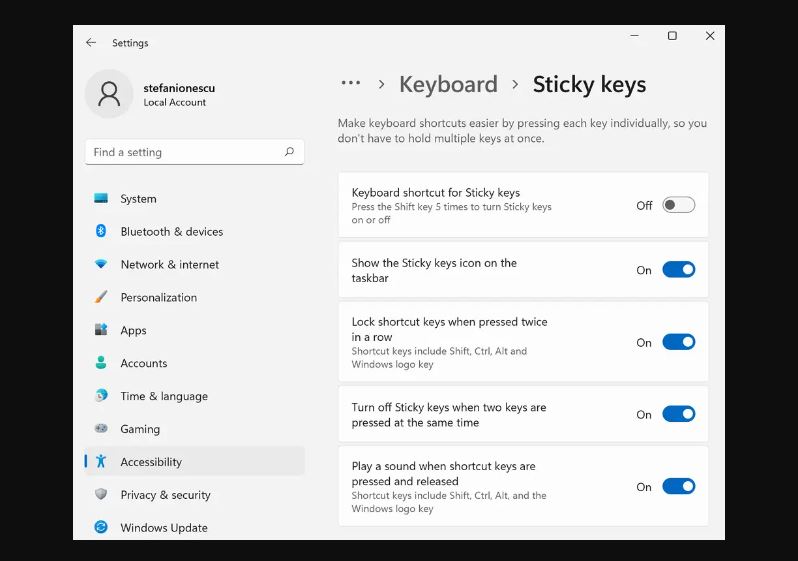Click the Settings window title text
The width and height of the screenshot is (798, 561).
(x=130, y=43)
